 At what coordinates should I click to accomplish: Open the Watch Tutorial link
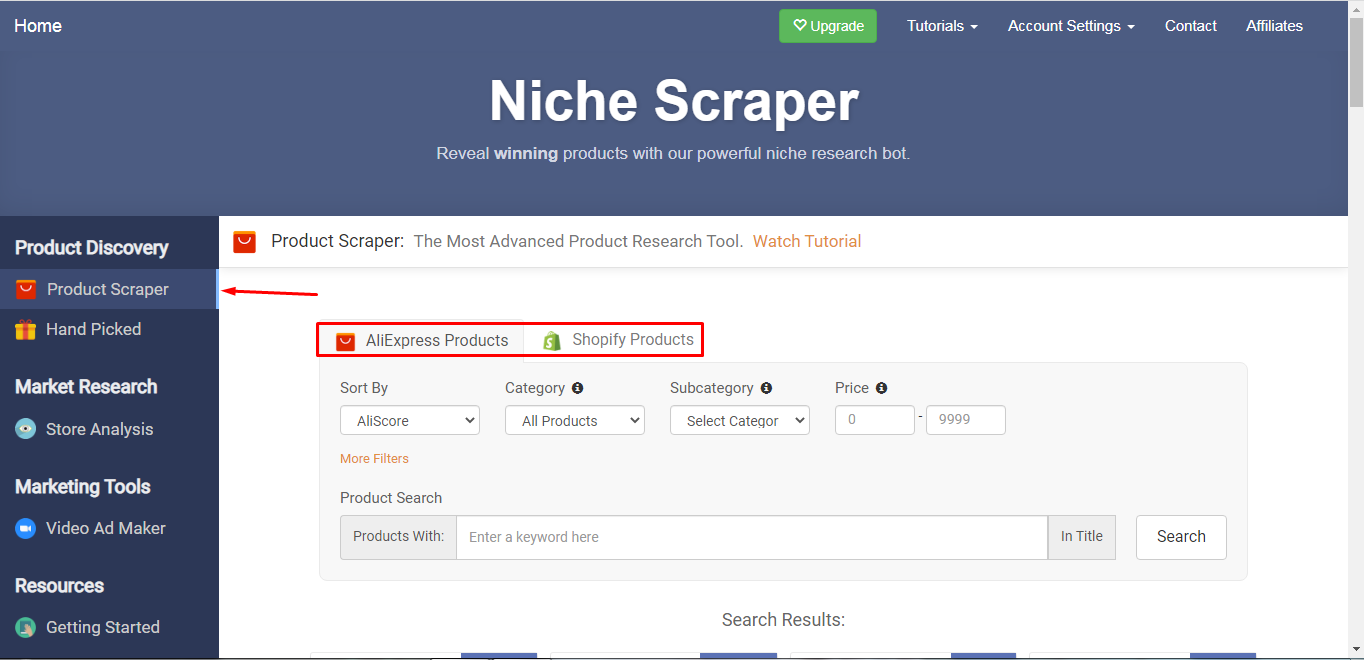[x=807, y=241]
